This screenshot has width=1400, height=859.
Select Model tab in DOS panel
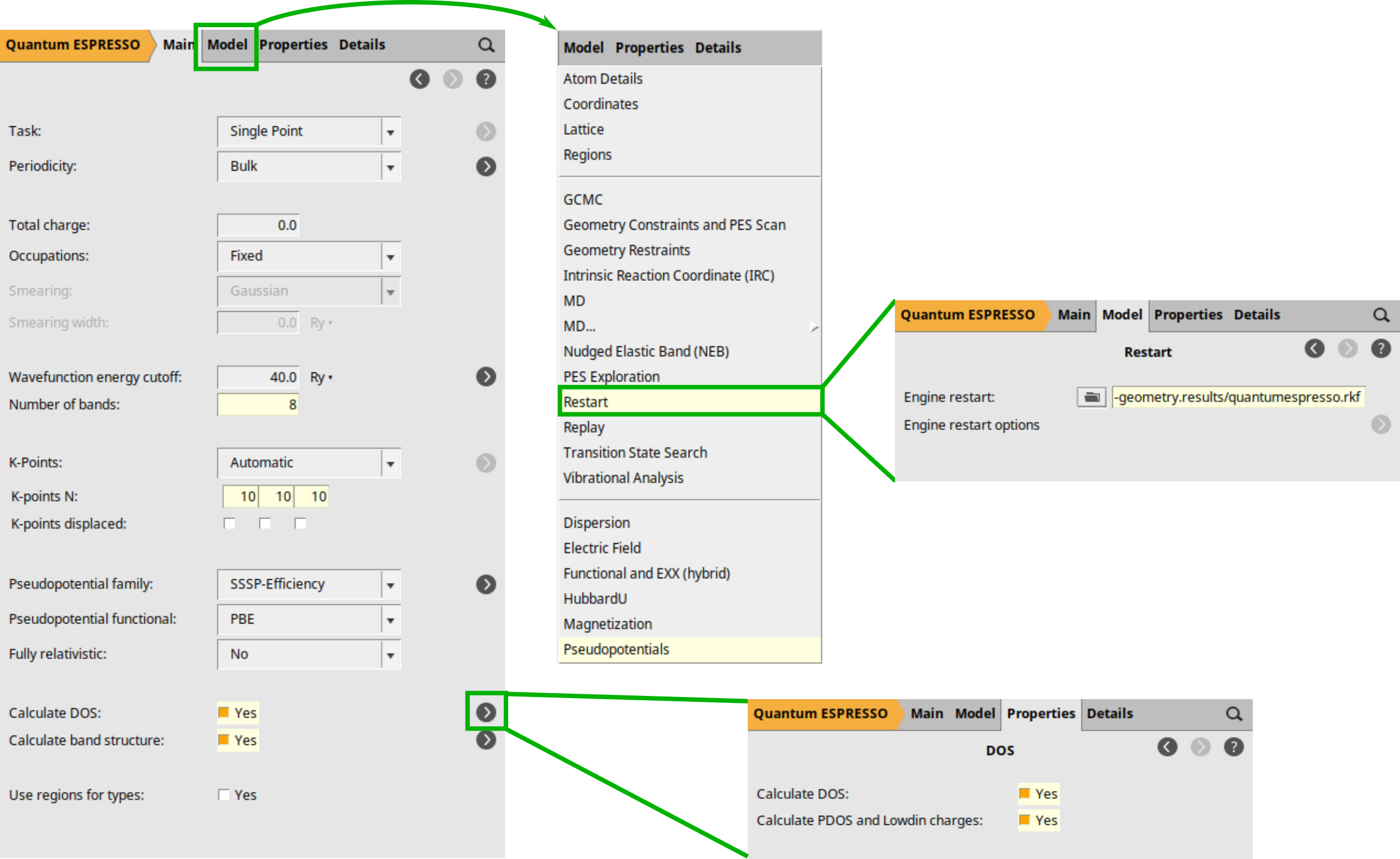point(974,714)
